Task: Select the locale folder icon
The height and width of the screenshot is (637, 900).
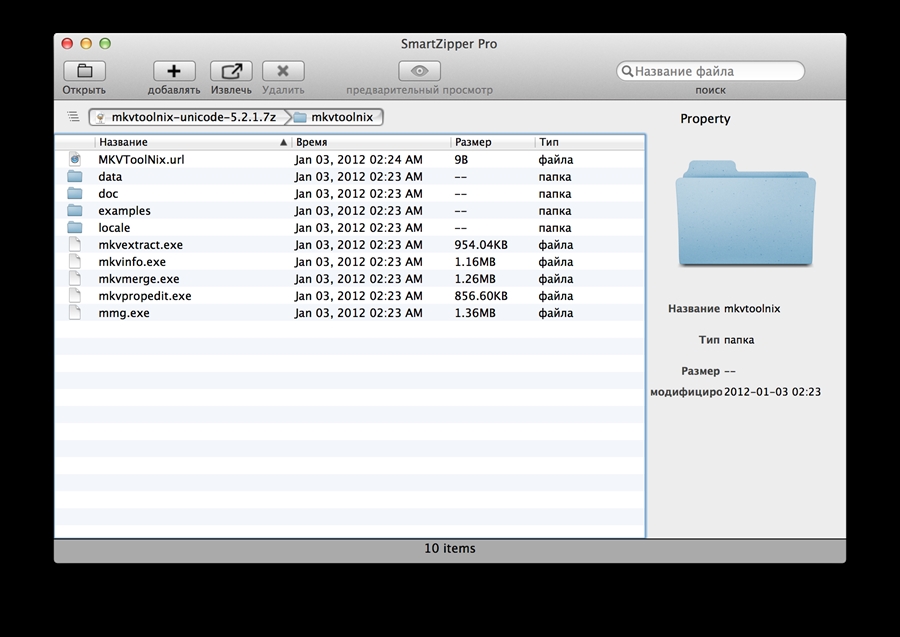Action: click(x=75, y=228)
